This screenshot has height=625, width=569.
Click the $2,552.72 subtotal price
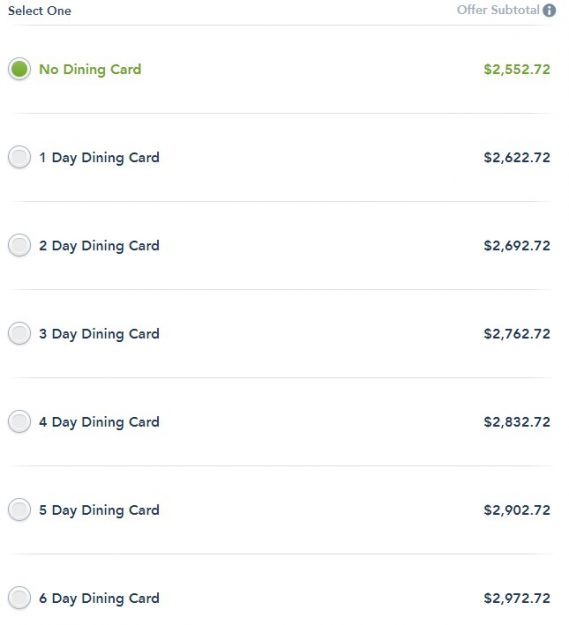pyautogui.click(x=517, y=69)
